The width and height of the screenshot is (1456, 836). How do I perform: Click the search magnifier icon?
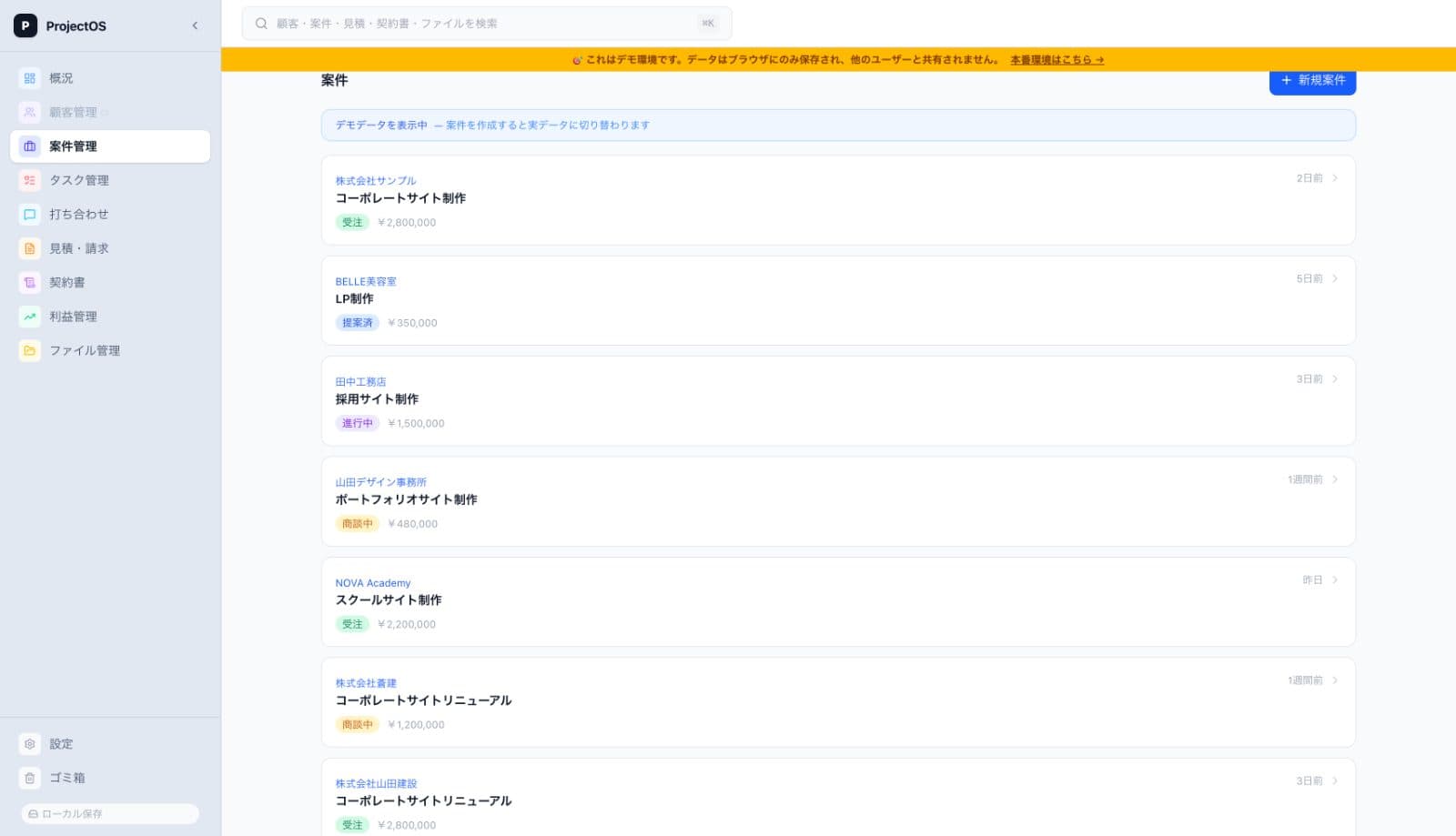(261, 24)
